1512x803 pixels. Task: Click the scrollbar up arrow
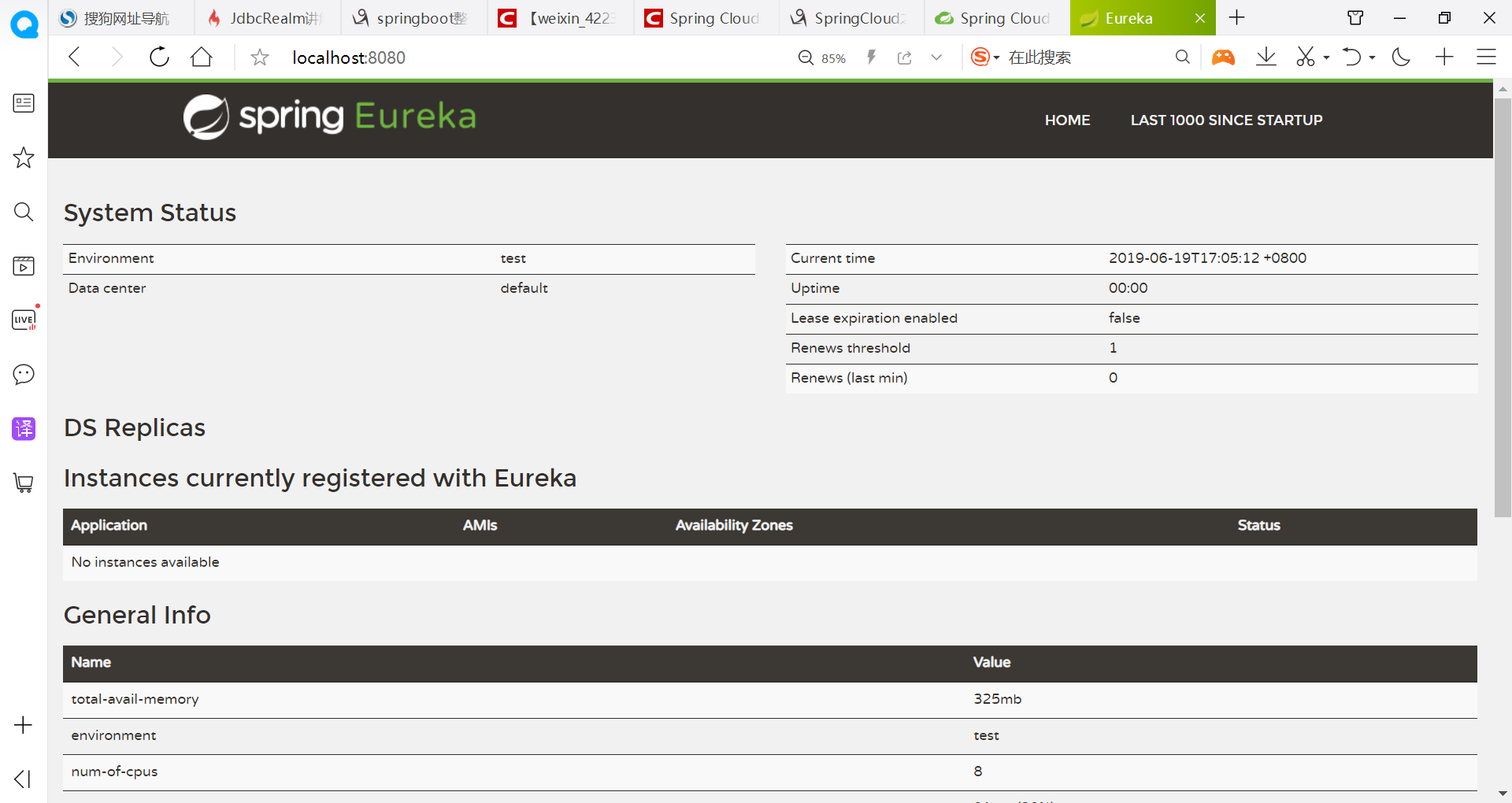tap(1503, 89)
